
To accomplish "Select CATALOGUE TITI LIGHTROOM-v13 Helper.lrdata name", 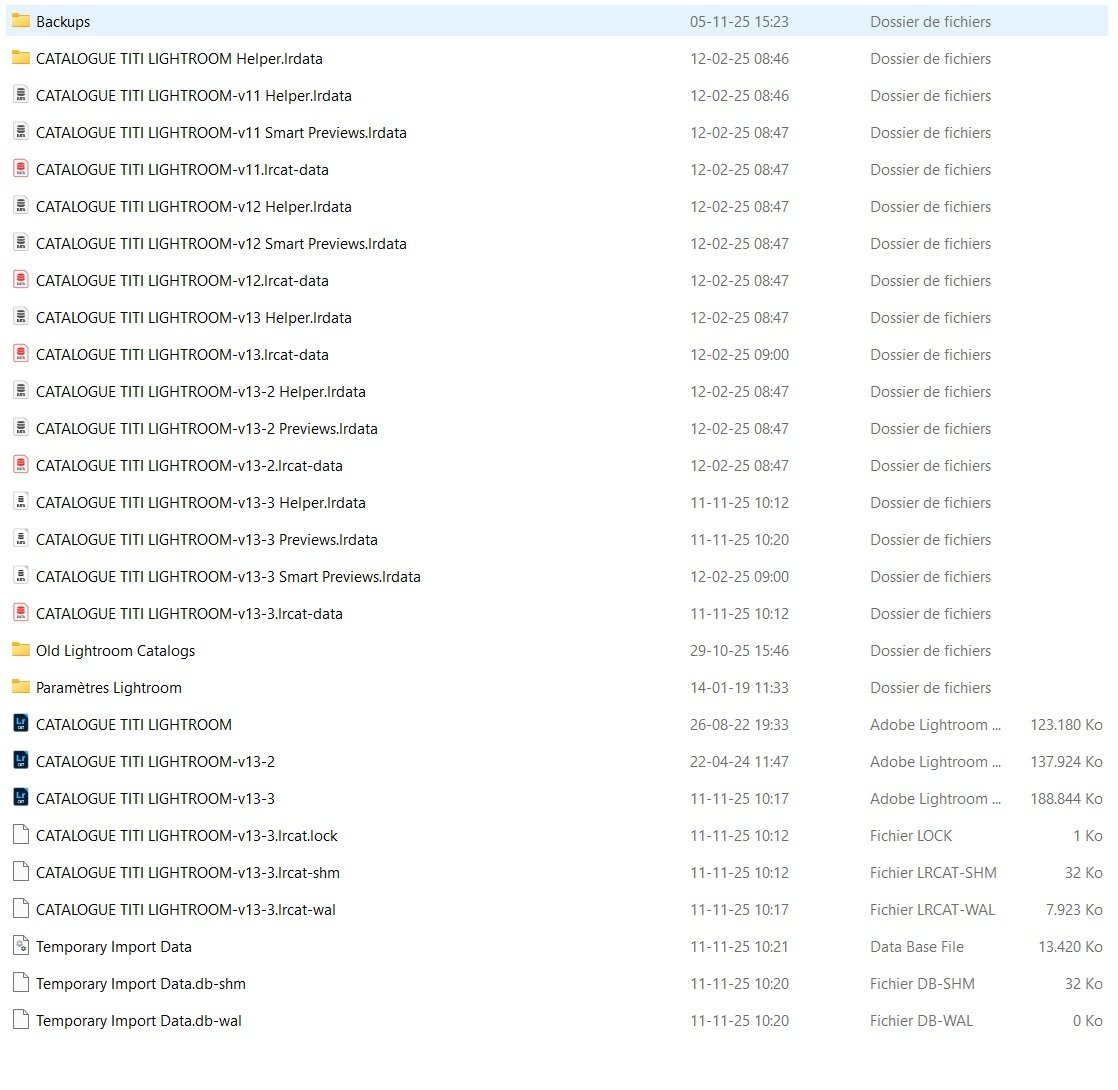I will (x=193, y=318).
